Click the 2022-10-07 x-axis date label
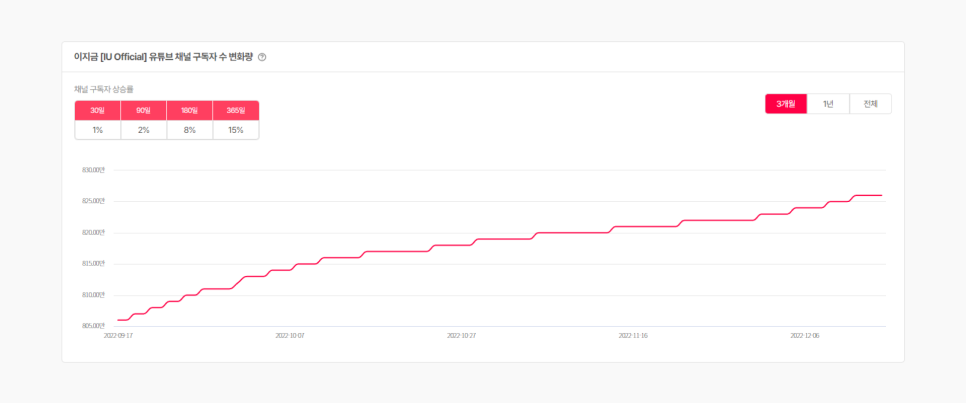 tap(290, 336)
